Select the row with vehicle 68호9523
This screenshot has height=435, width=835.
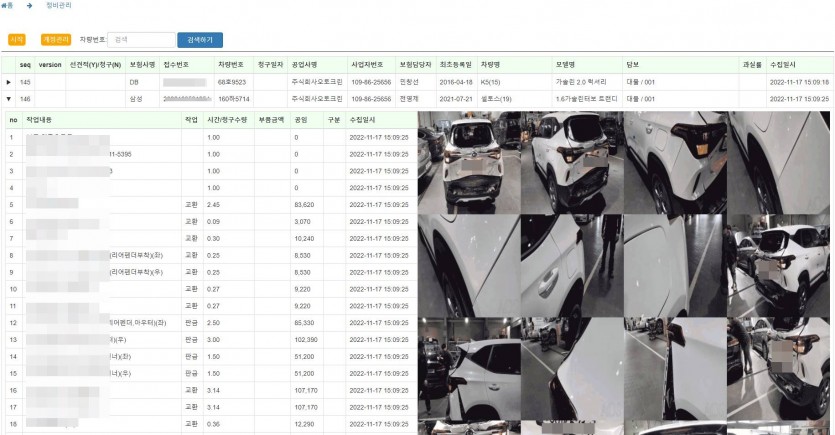[232, 82]
